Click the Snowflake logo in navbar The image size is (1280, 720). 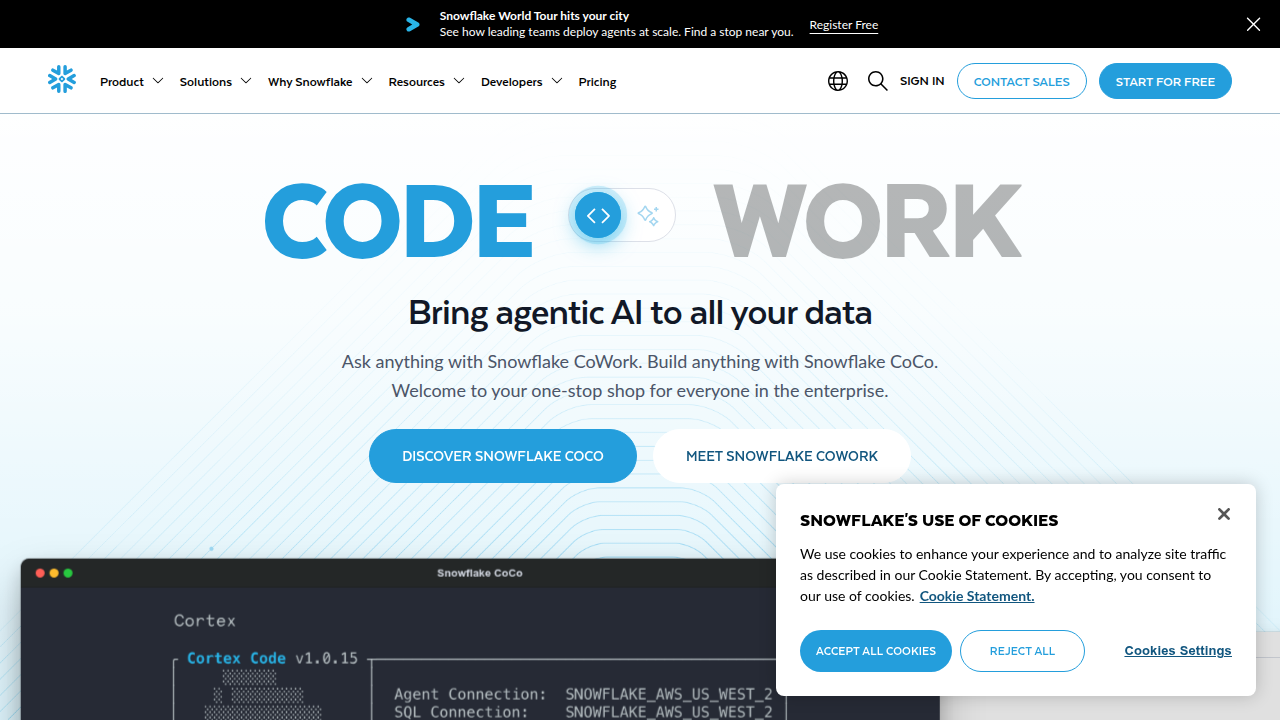[62, 80]
